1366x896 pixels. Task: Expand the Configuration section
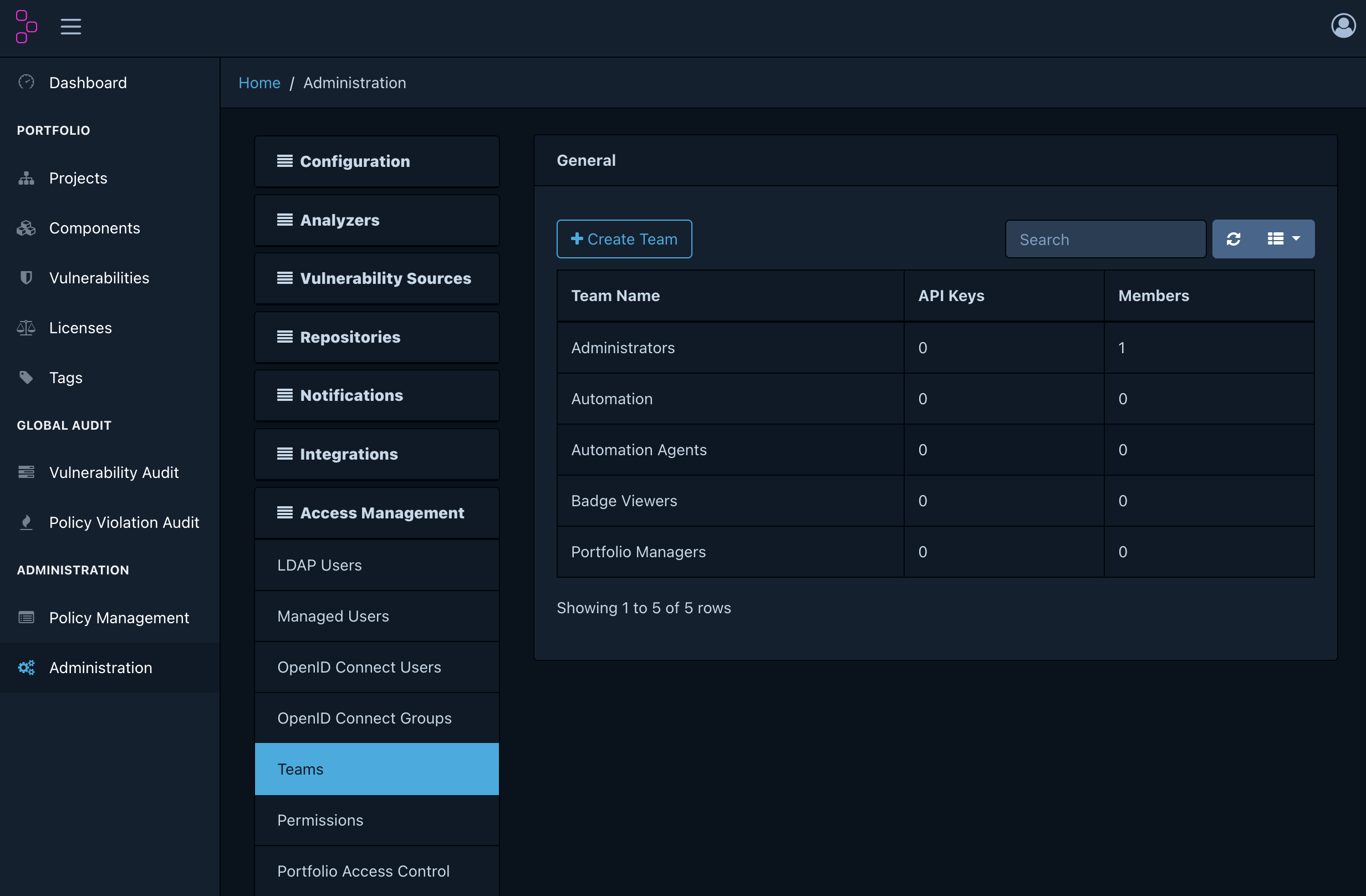pyautogui.click(x=376, y=161)
